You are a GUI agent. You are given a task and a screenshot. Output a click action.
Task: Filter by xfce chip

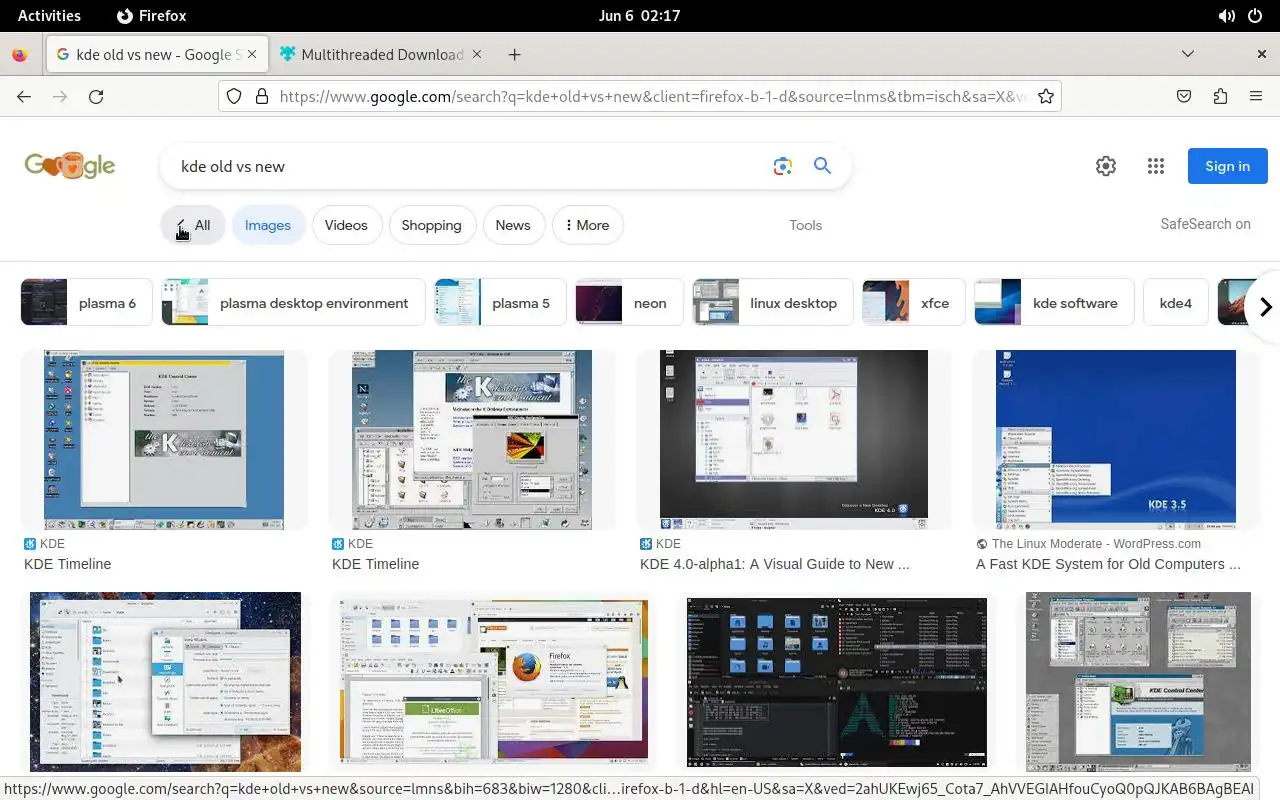click(x=914, y=303)
